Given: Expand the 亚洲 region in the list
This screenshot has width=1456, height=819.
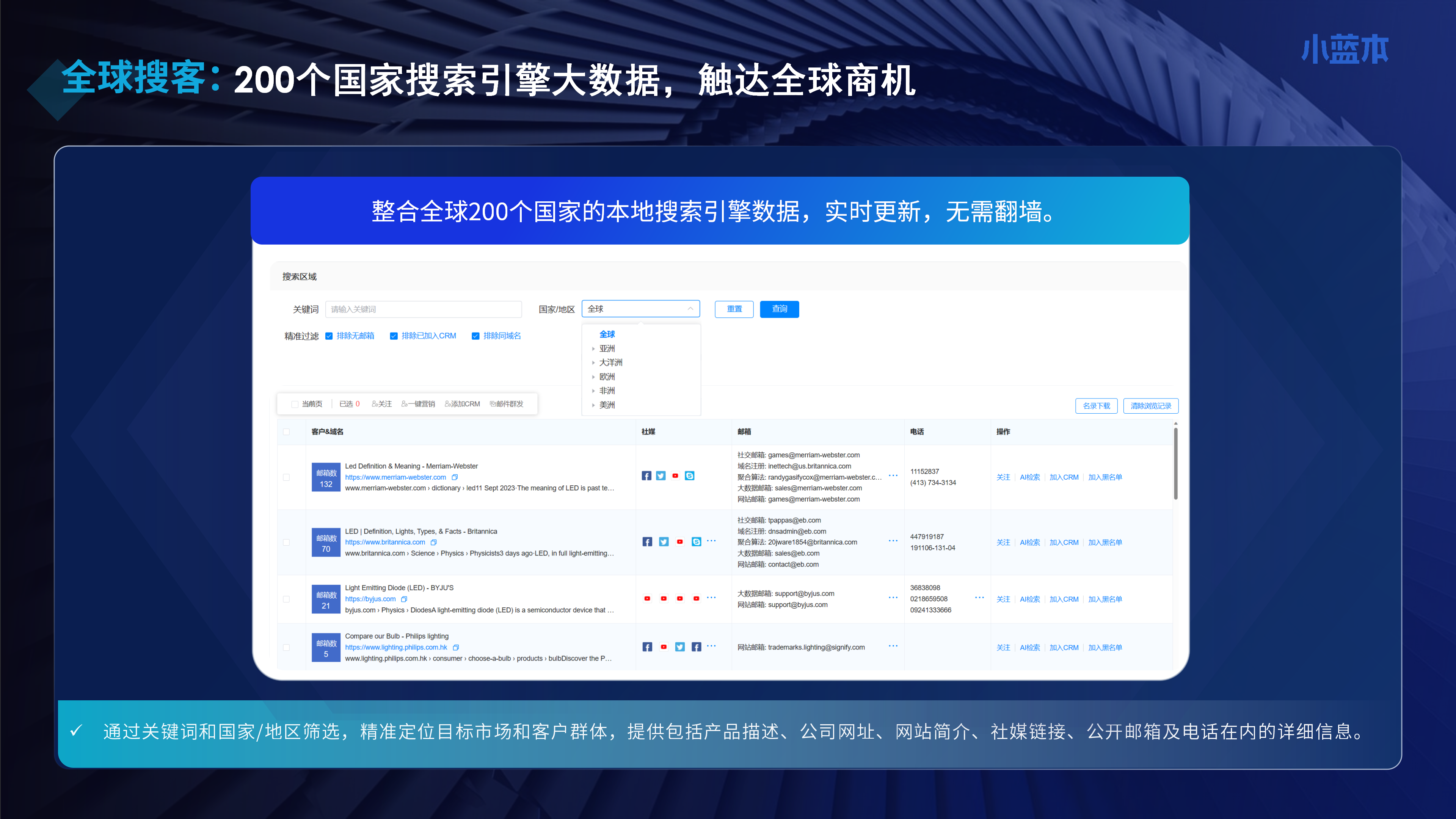Looking at the screenshot, I should (x=593, y=349).
